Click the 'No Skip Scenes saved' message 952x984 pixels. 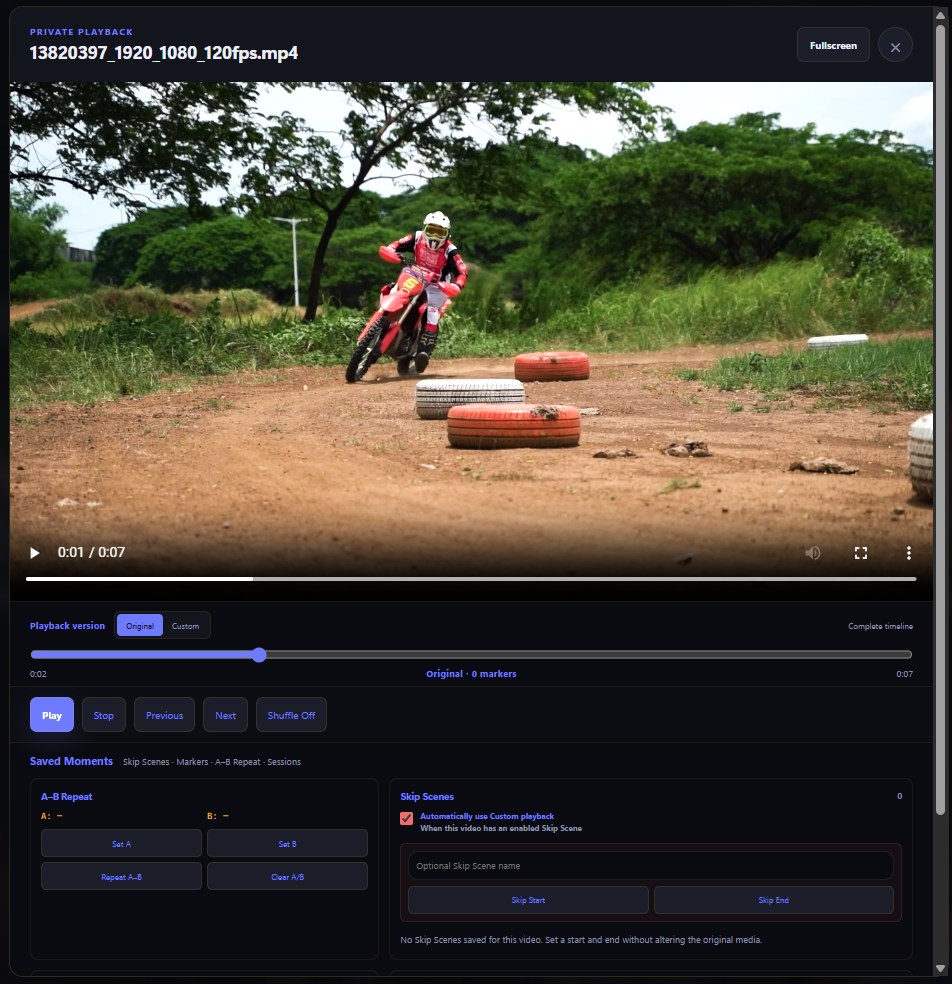pyautogui.click(x=581, y=939)
